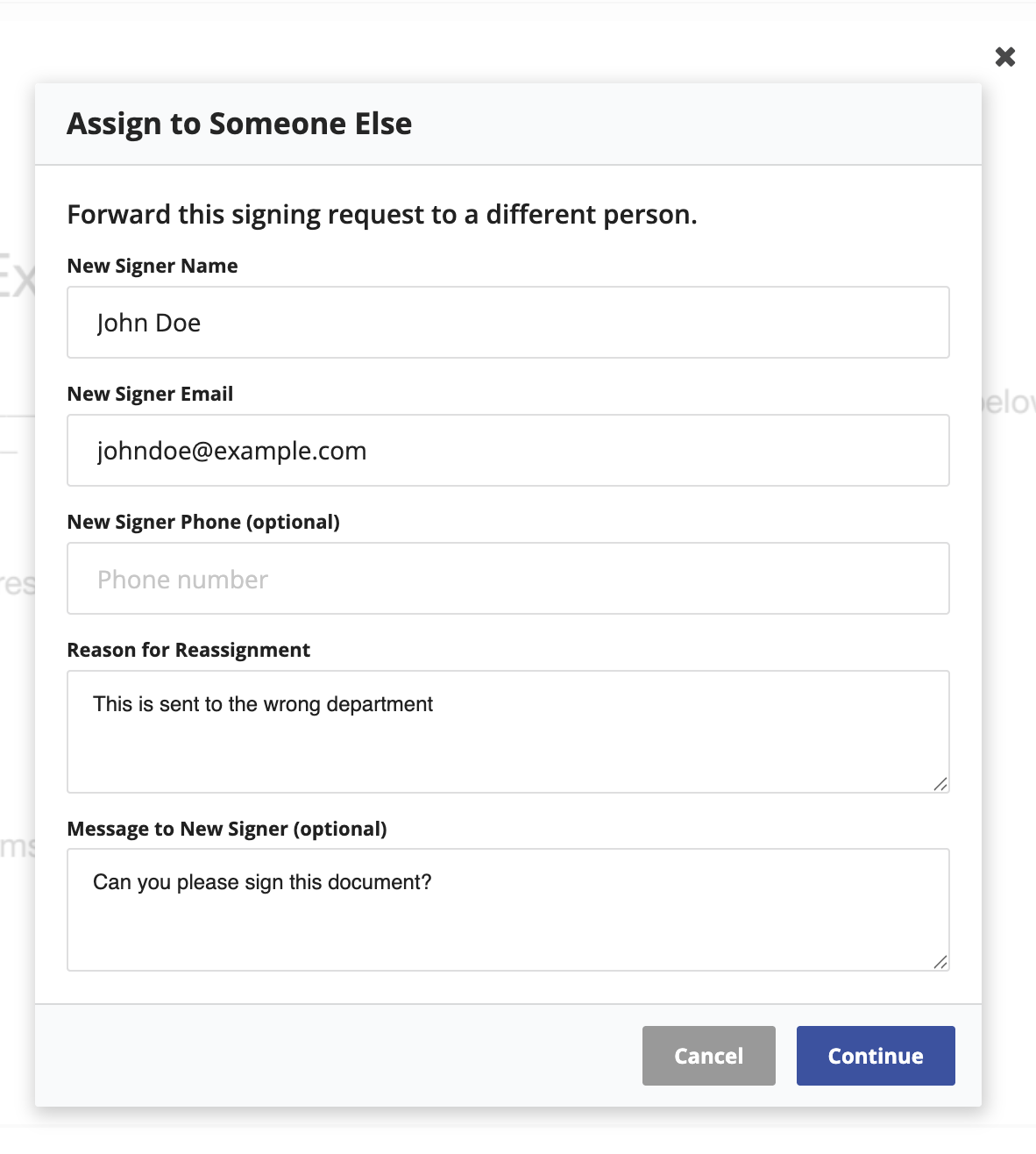Click the Message to New Signer (optional) label

tap(227, 829)
